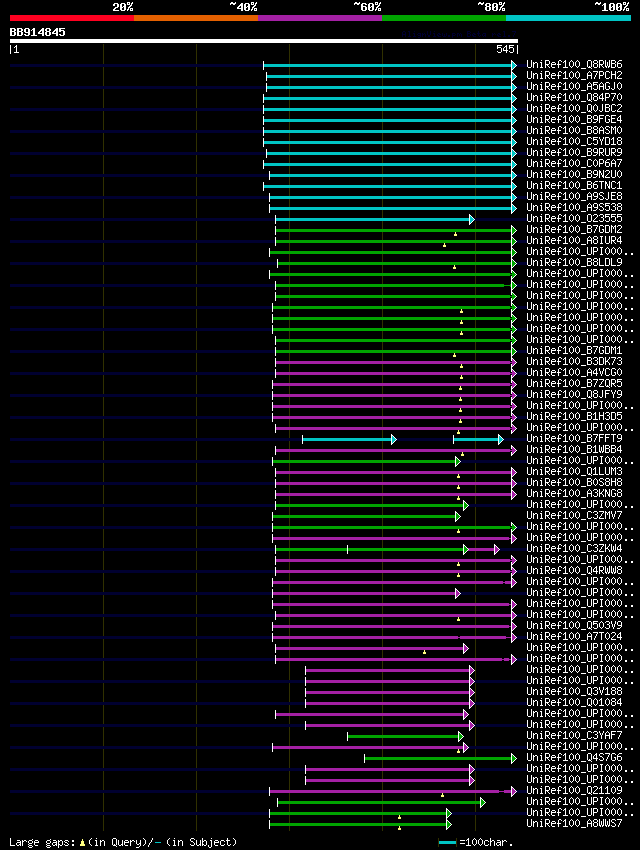Open hit UniRef100_Q0JBC2
The width and height of the screenshot is (640, 850).
pos(574,108)
